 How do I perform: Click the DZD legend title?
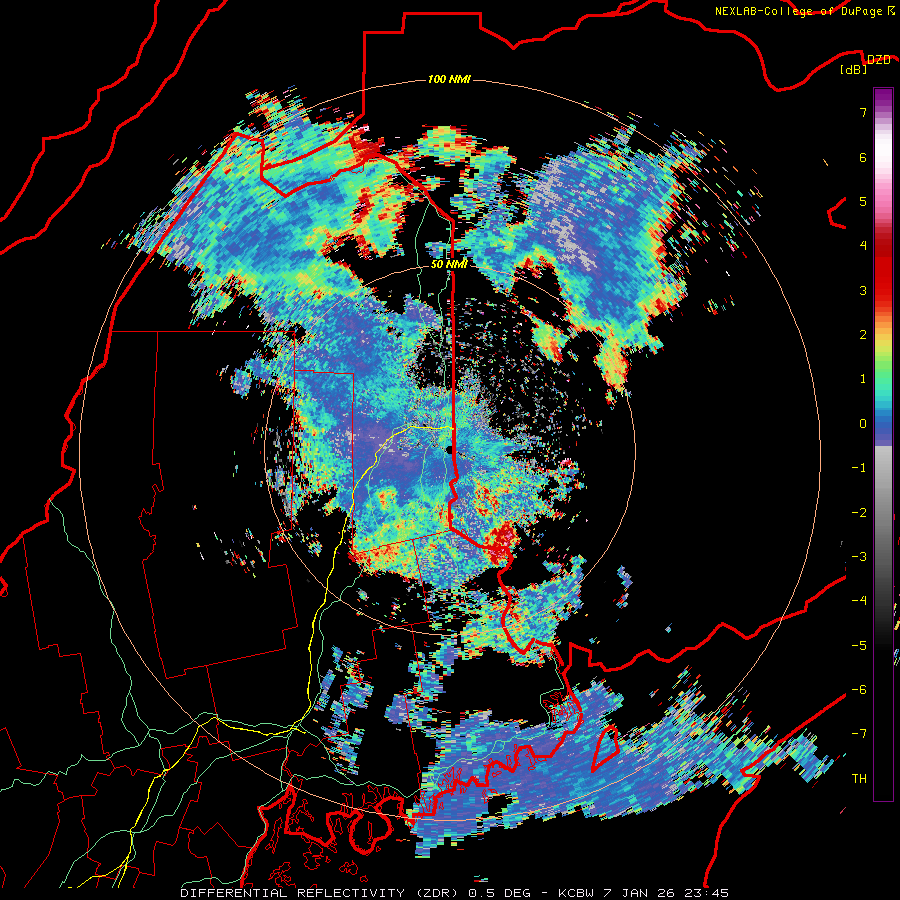pos(878,60)
